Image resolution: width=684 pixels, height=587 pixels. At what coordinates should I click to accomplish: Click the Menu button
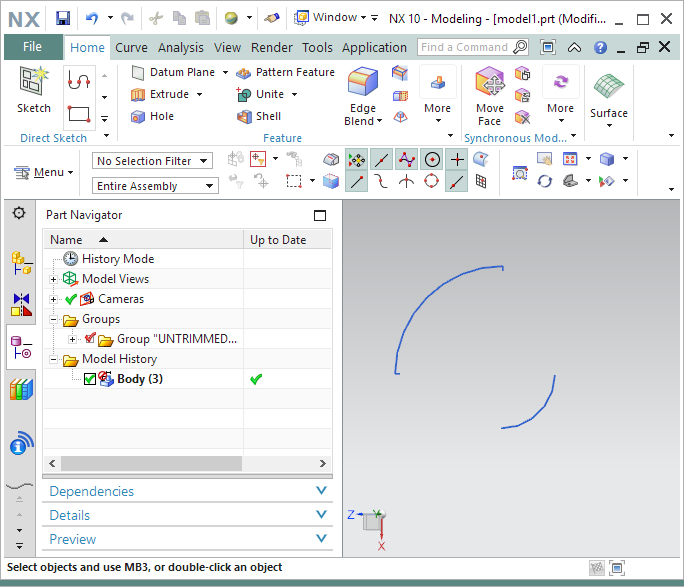pyautogui.click(x=44, y=172)
